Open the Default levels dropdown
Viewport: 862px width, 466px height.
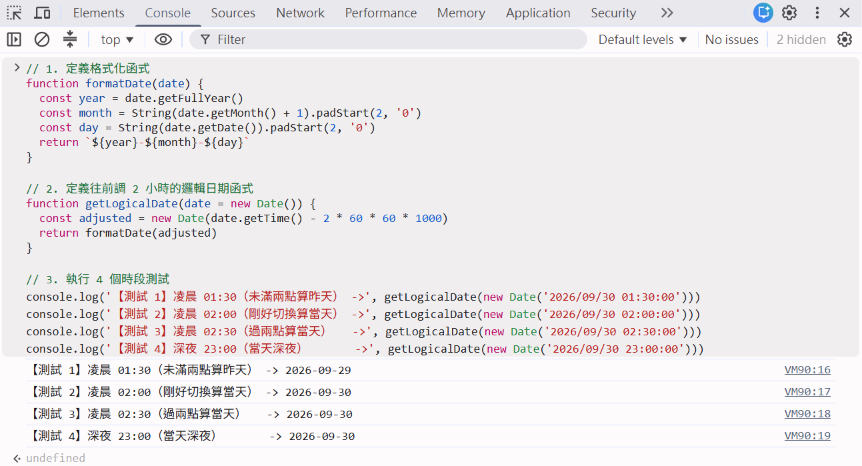(643, 40)
